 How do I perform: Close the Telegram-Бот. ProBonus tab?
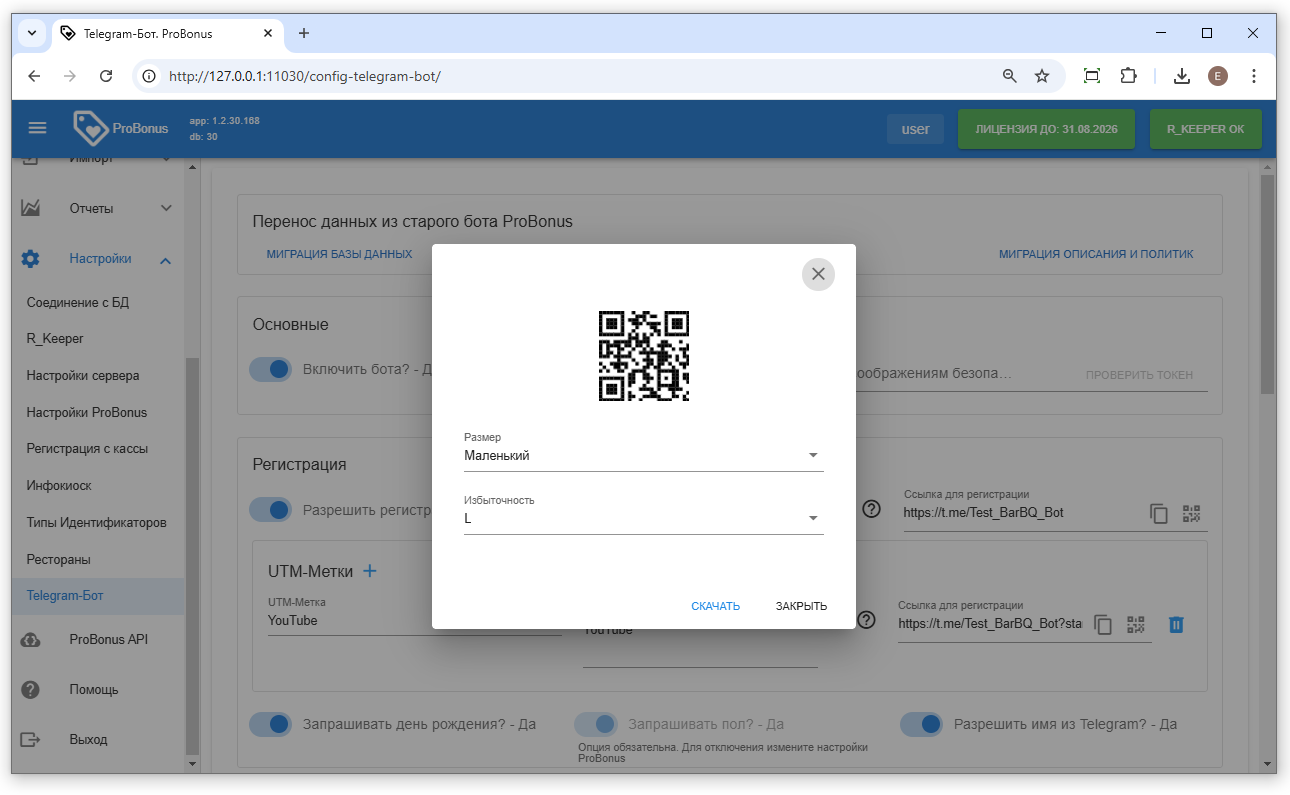coord(268,33)
